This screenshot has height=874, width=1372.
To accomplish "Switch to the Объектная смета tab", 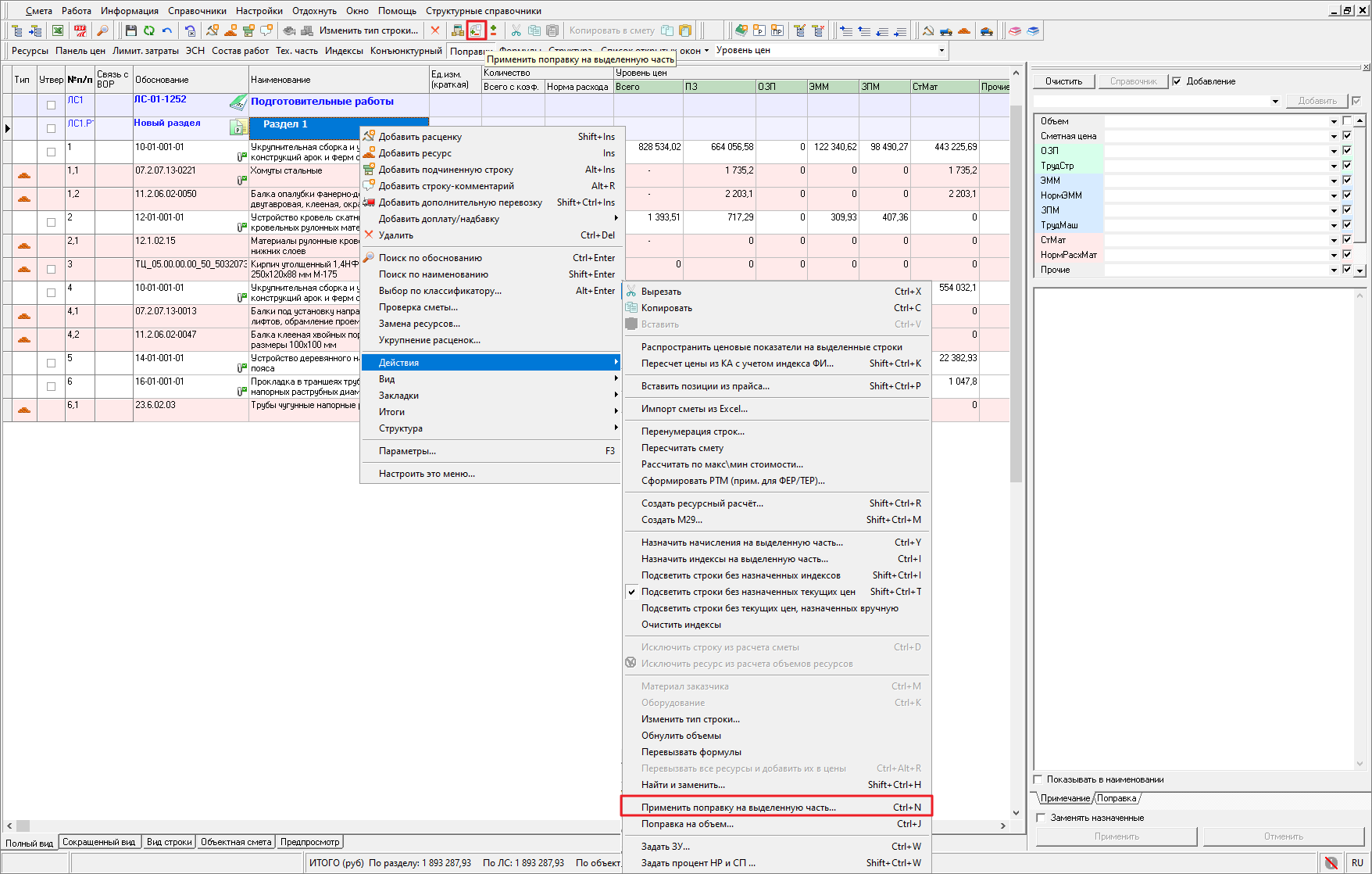I will (236, 842).
